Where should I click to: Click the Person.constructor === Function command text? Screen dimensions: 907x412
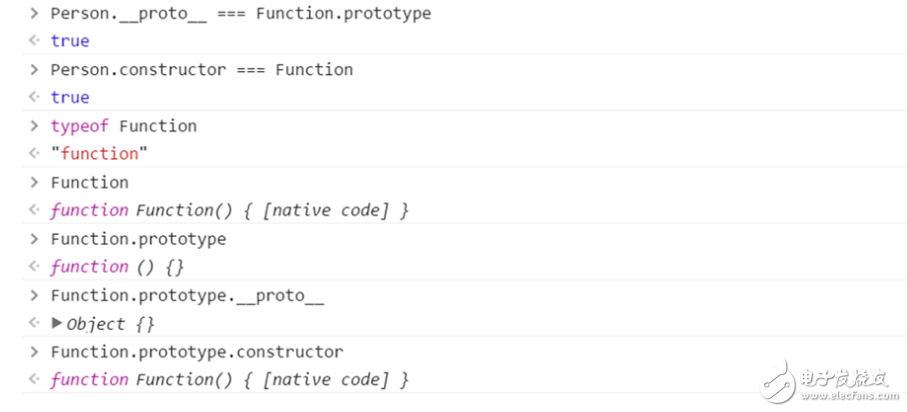click(x=201, y=70)
